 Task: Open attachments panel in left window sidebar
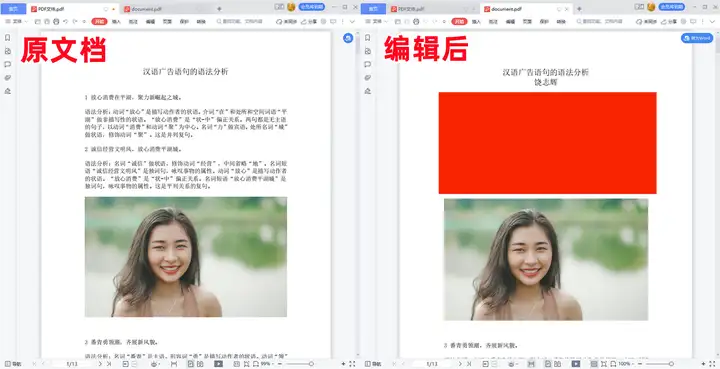tap(7, 78)
